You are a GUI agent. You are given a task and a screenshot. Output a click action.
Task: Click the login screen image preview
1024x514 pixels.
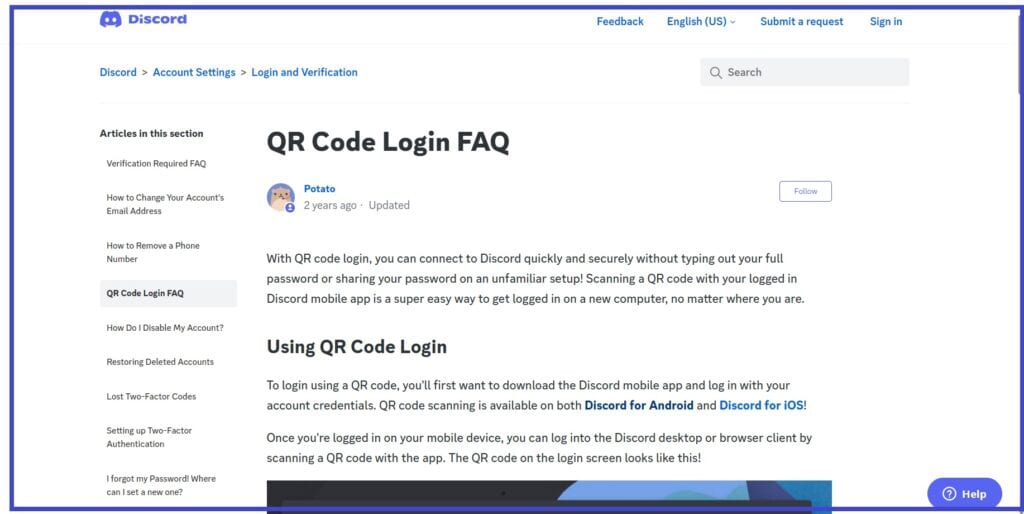tap(549, 497)
